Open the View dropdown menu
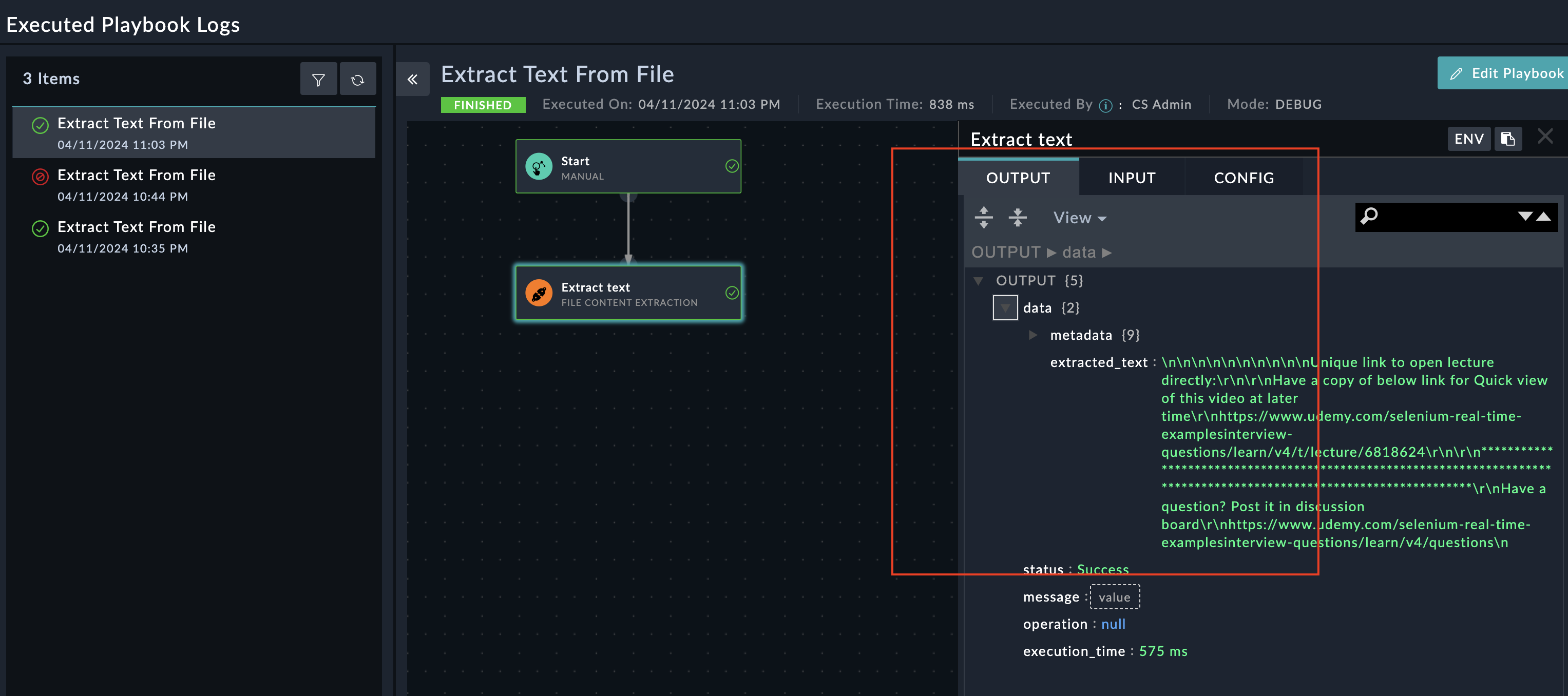1568x696 pixels. (1080, 218)
